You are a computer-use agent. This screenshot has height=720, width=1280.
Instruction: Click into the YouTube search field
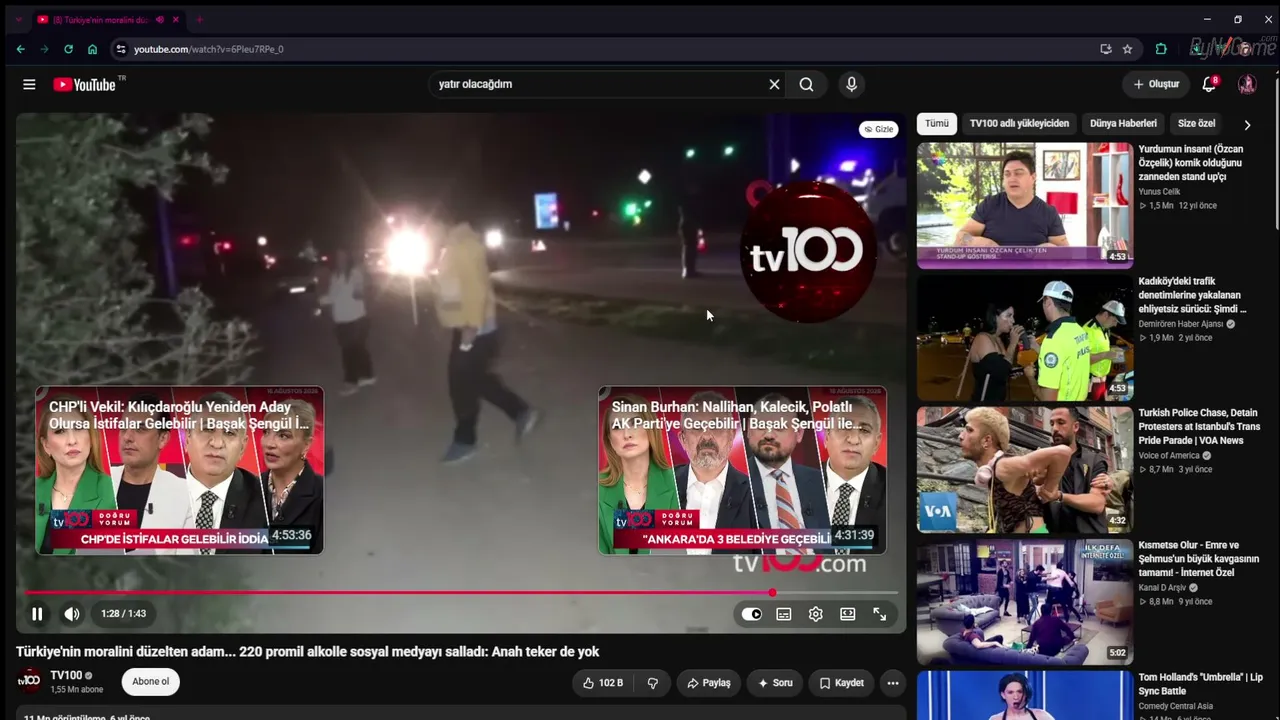tap(598, 85)
